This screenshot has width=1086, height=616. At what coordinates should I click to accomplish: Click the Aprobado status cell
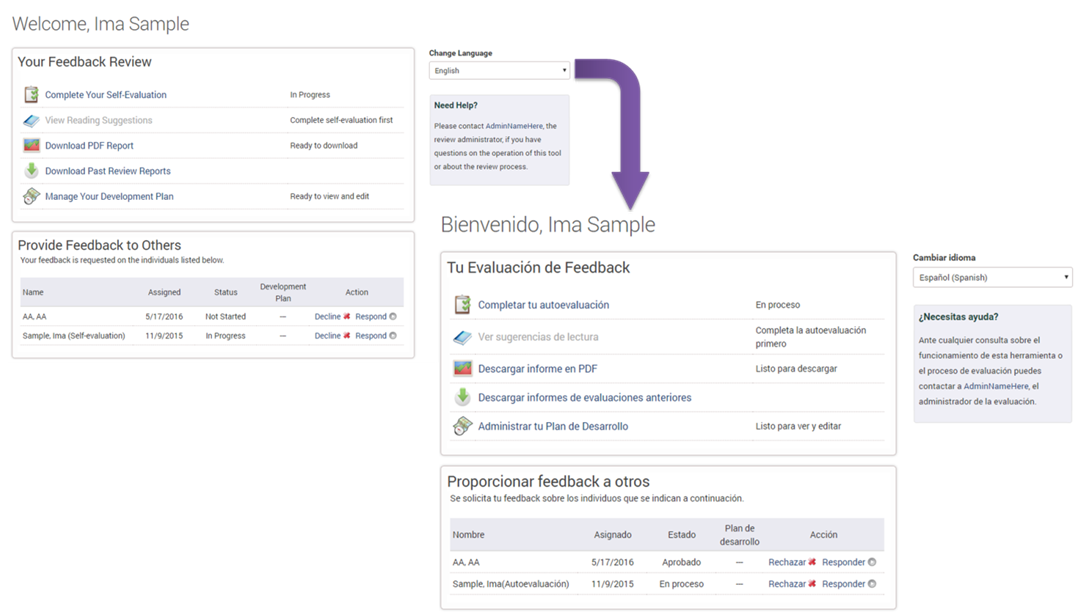pyautogui.click(x=682, y=562)
